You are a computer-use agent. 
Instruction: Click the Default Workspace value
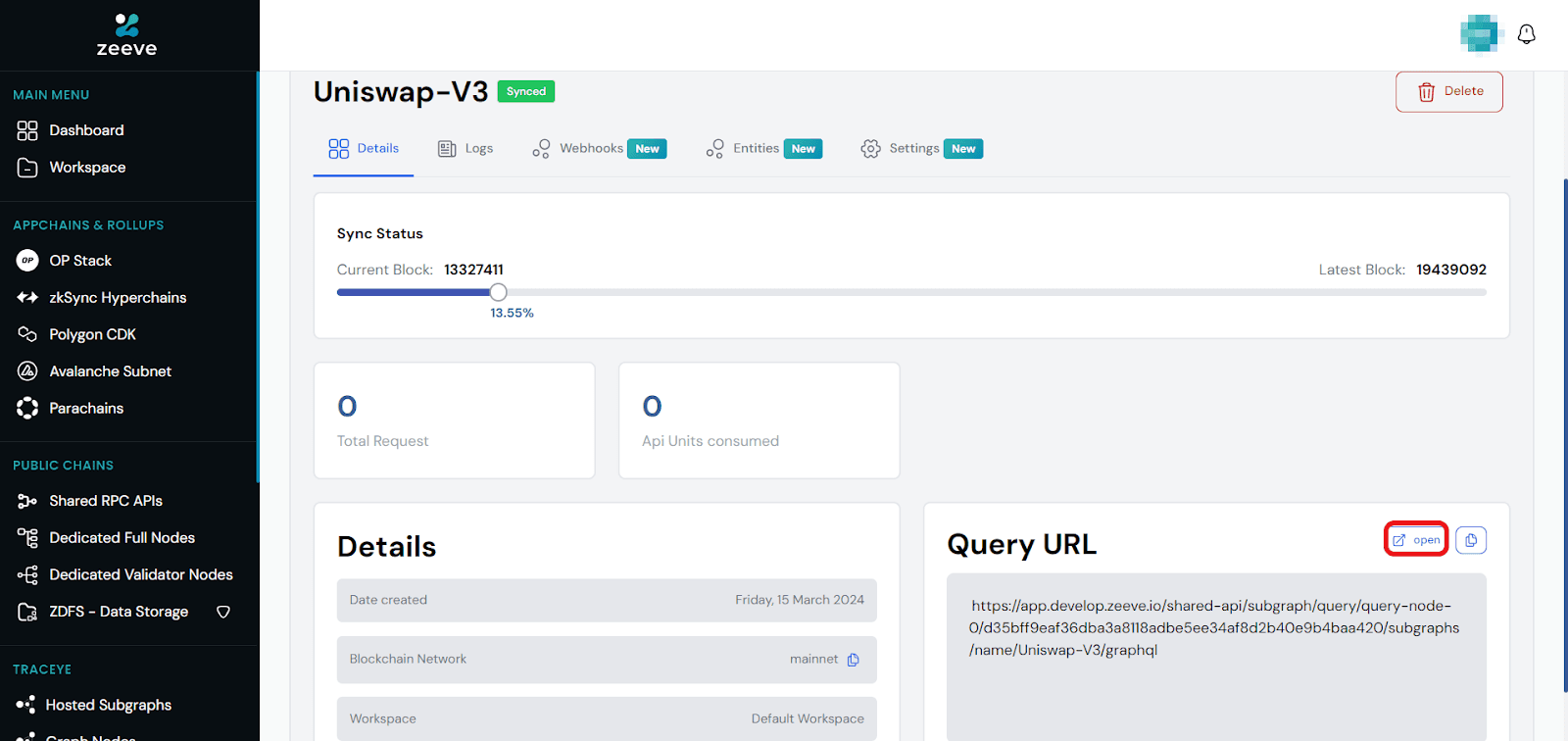tap(808, 718)
